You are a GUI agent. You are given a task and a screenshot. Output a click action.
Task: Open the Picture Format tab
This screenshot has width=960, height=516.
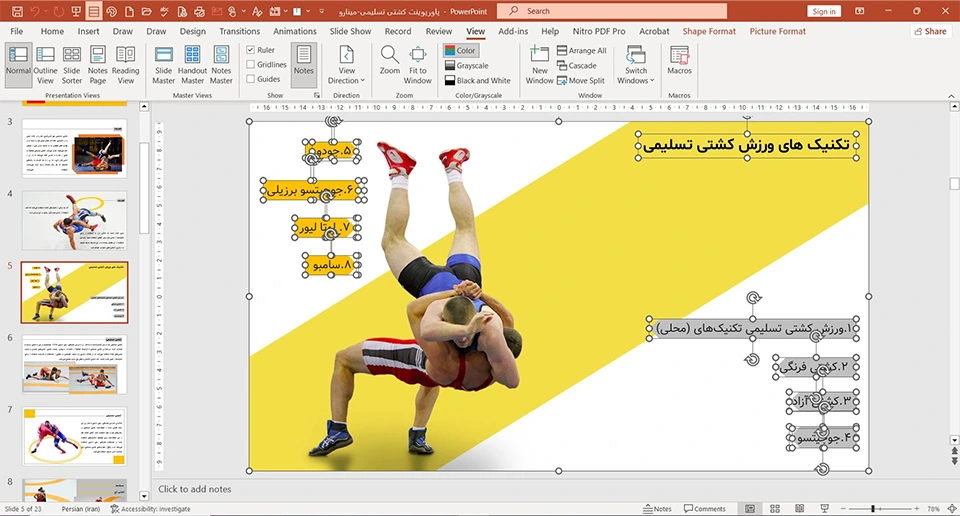pyautogui.click(x=778, y=31)
